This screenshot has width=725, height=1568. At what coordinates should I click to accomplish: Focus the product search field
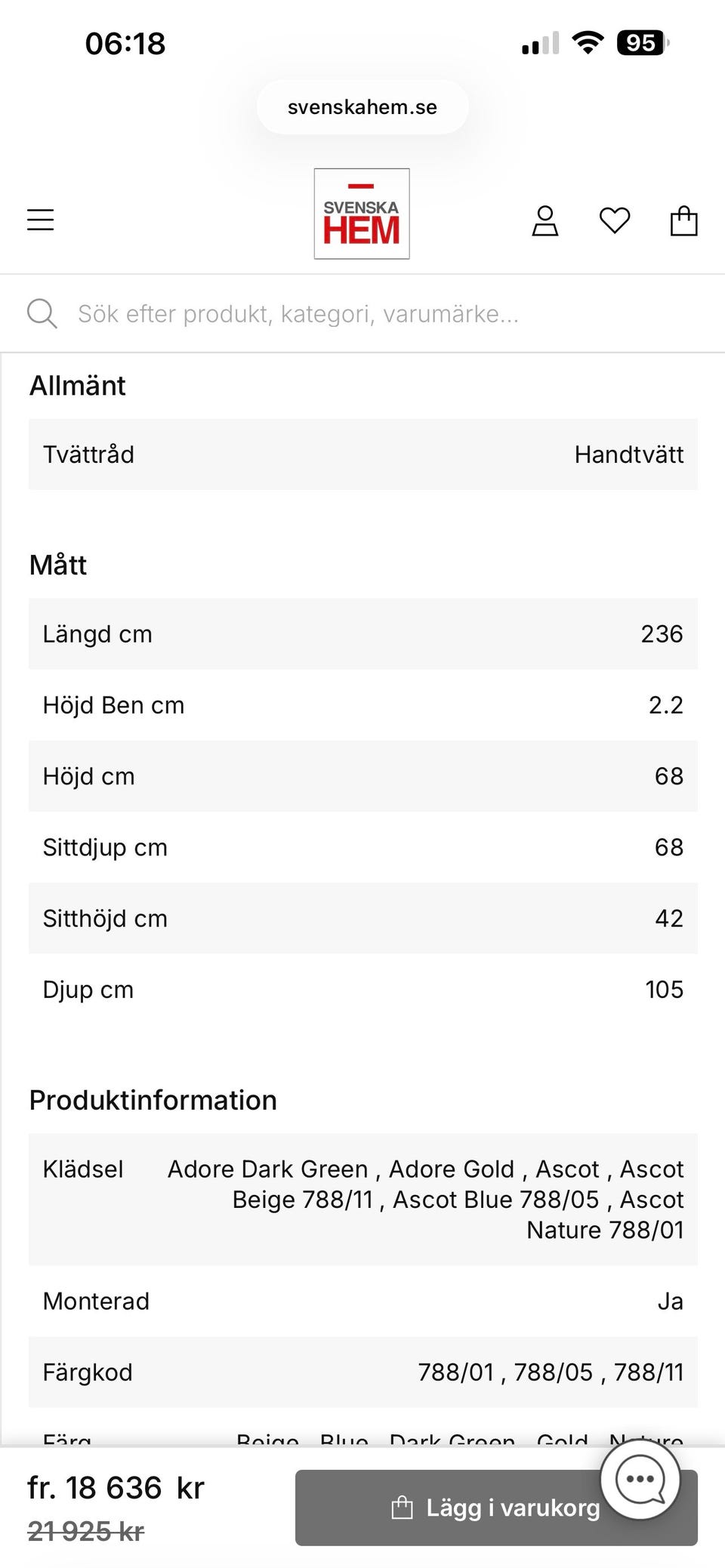[x=362, y=313]
